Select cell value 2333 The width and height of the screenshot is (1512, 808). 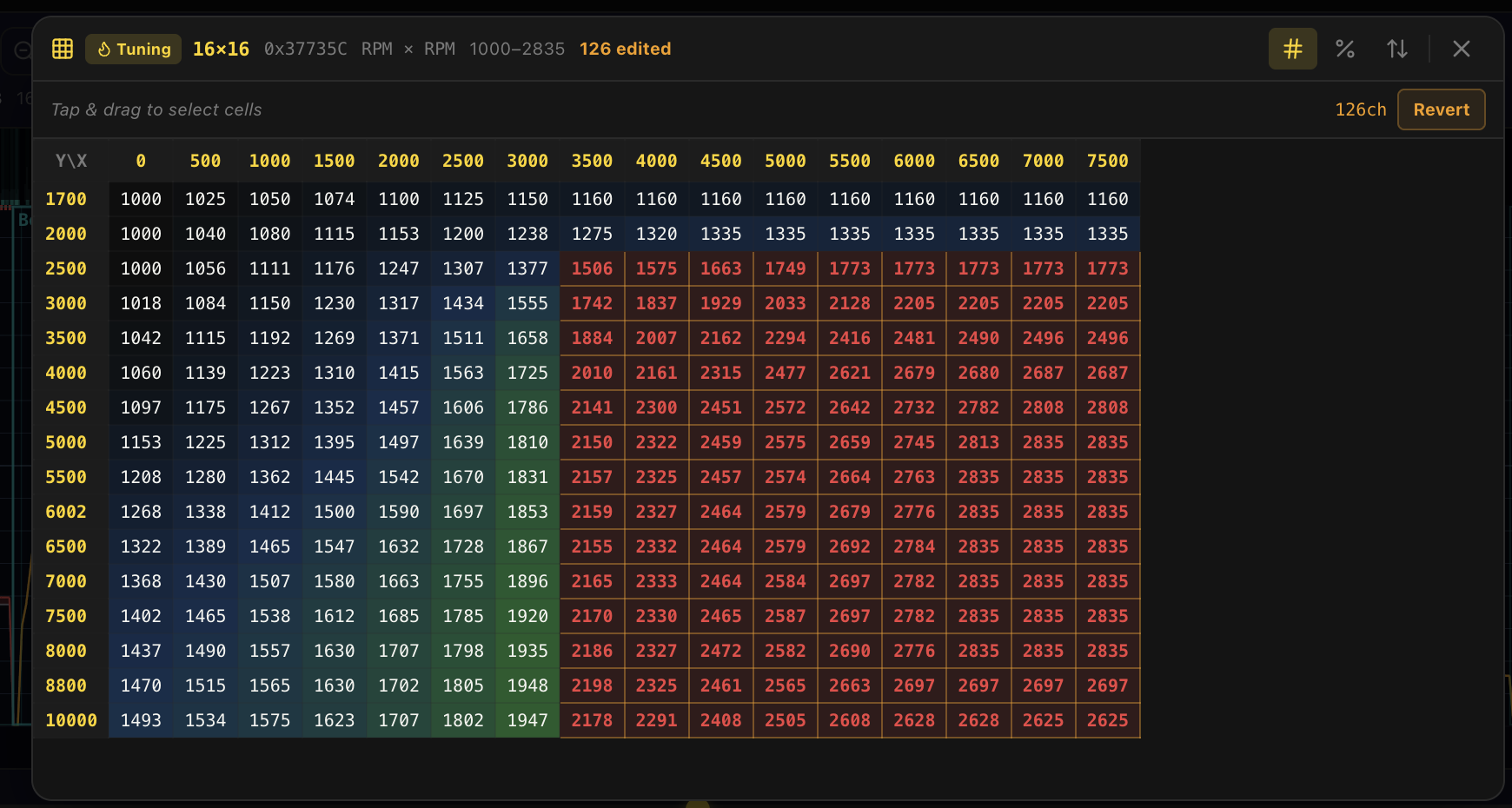(656, 581)
